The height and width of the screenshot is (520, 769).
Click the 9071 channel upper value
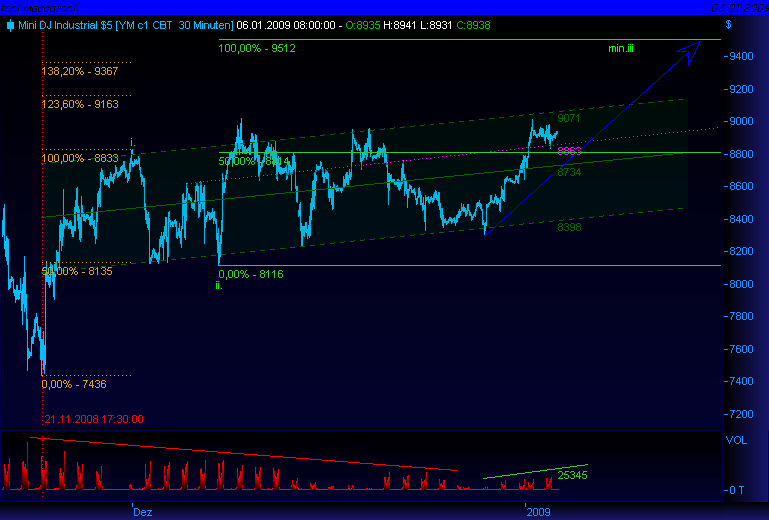(569, 118)
